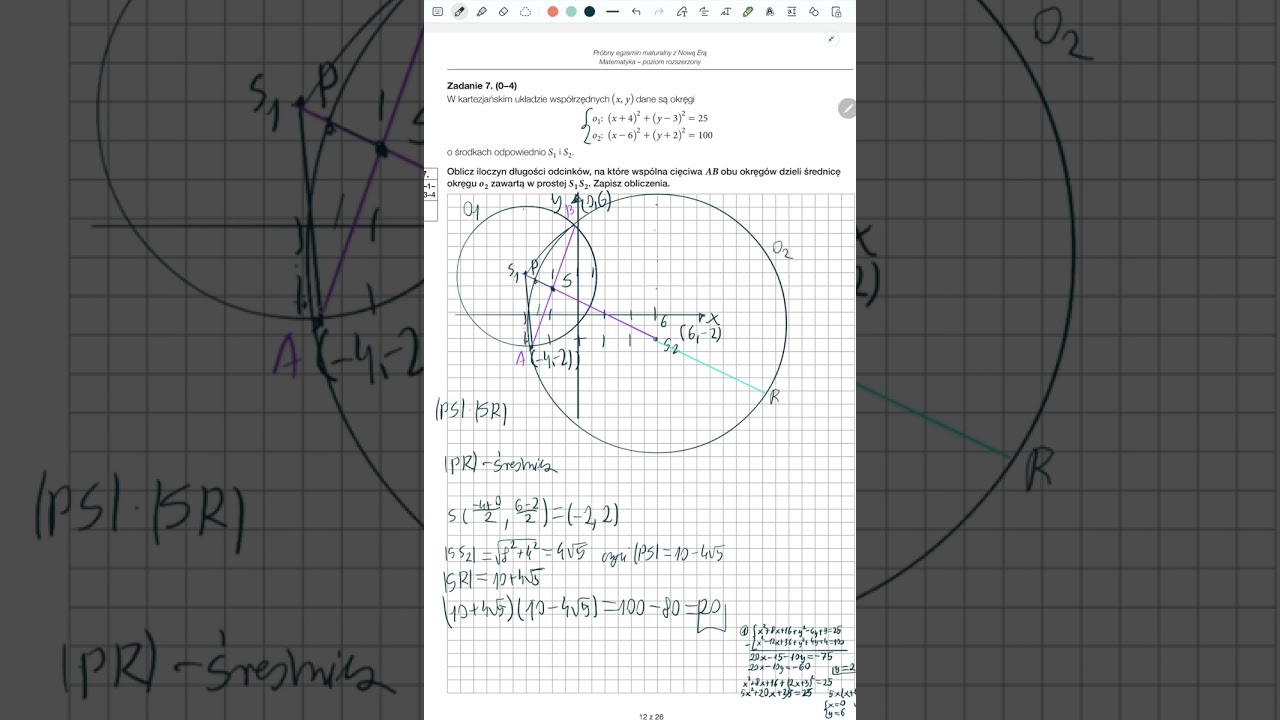Choose the mint green pen color
Image resolution: width=1280 pixels, height=720 pixels.
(571, 11)
